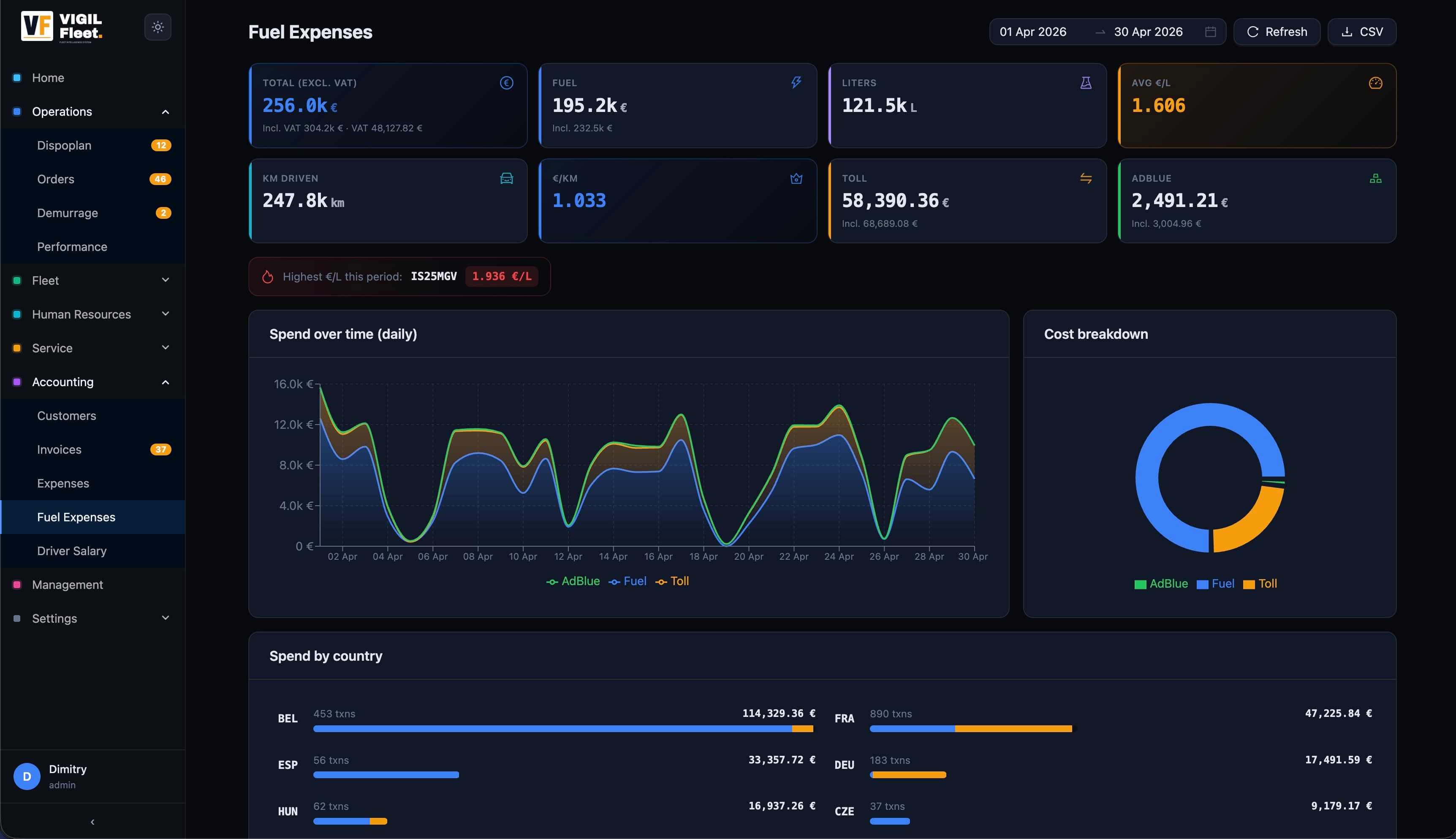
Task: Click the flask icon on Liters card
Action: 1086,83
